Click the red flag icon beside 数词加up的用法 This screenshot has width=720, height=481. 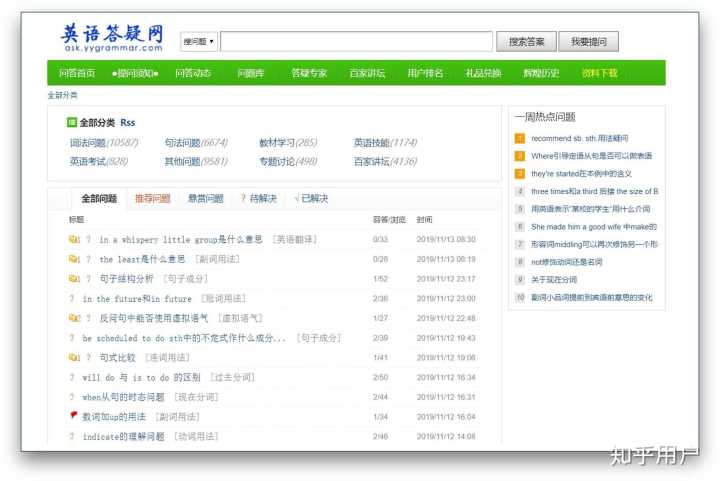pos(73,416)
